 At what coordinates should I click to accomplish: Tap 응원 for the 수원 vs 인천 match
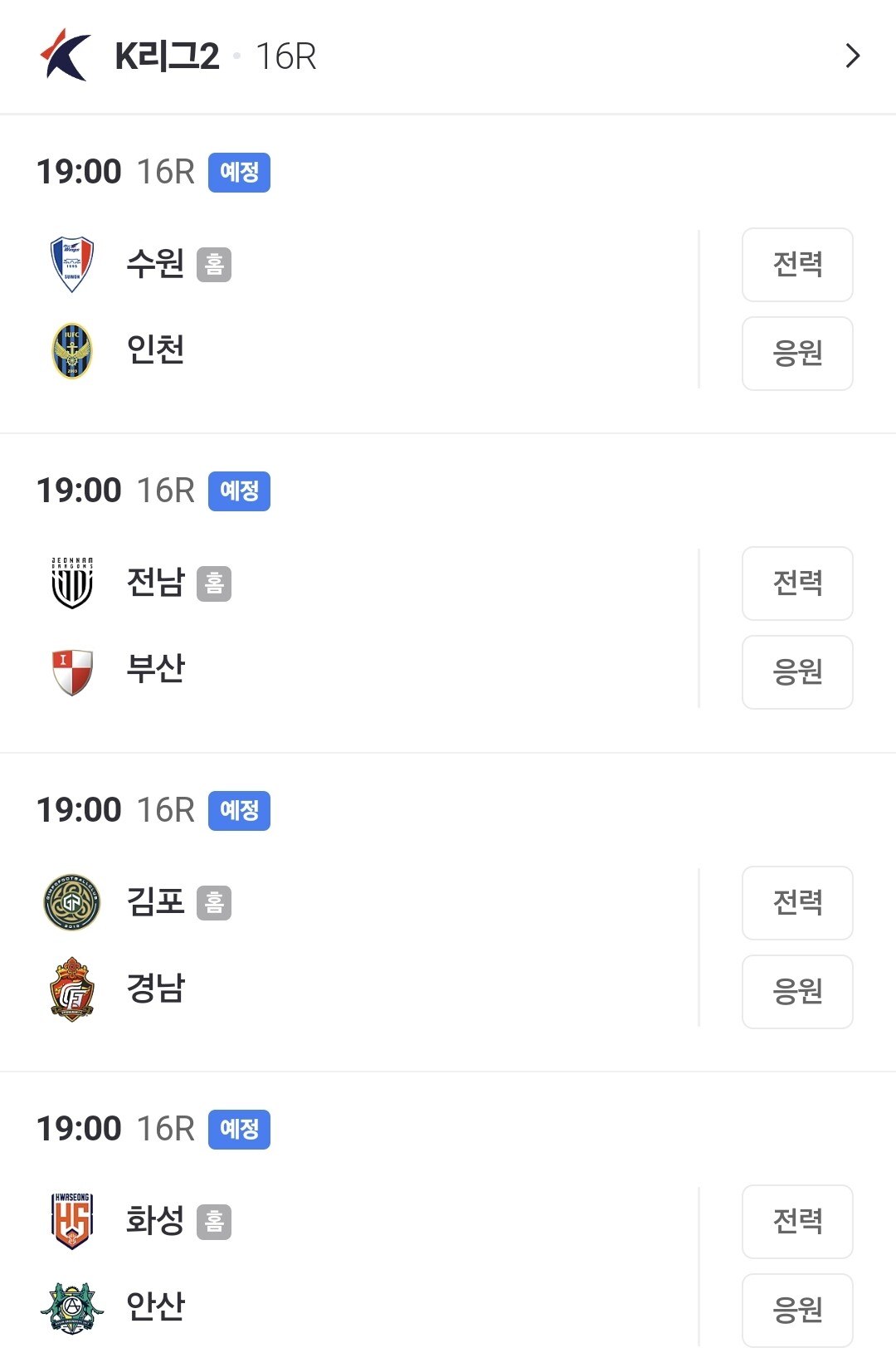797,354
